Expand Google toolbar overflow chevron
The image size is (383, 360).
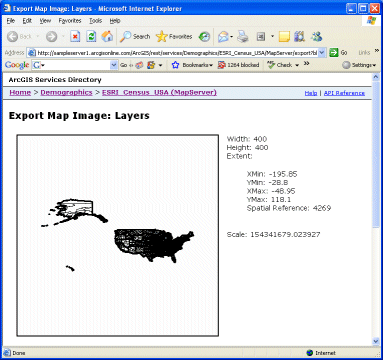coord(307,63)
